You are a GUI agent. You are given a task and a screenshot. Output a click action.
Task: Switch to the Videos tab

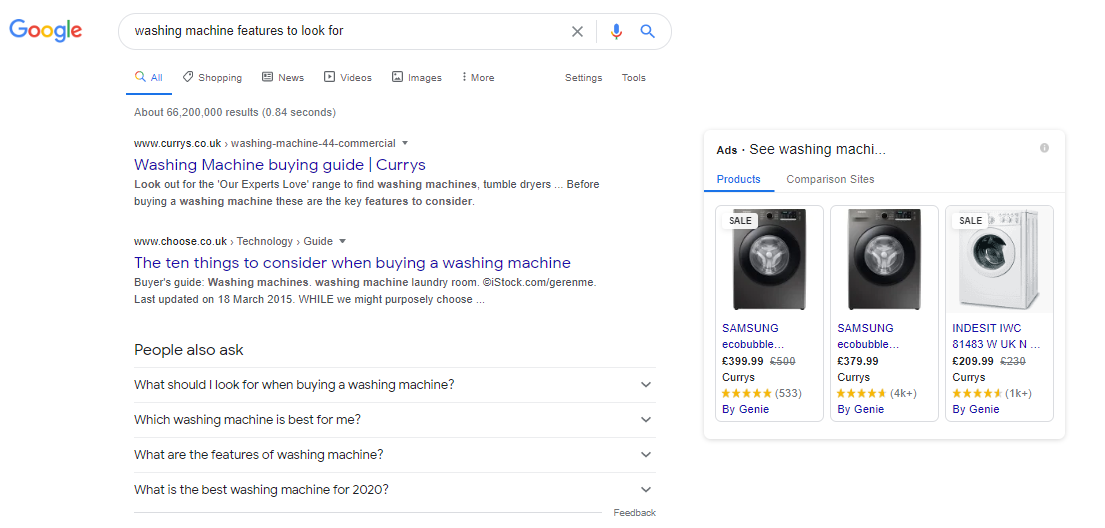pos(347,78)
